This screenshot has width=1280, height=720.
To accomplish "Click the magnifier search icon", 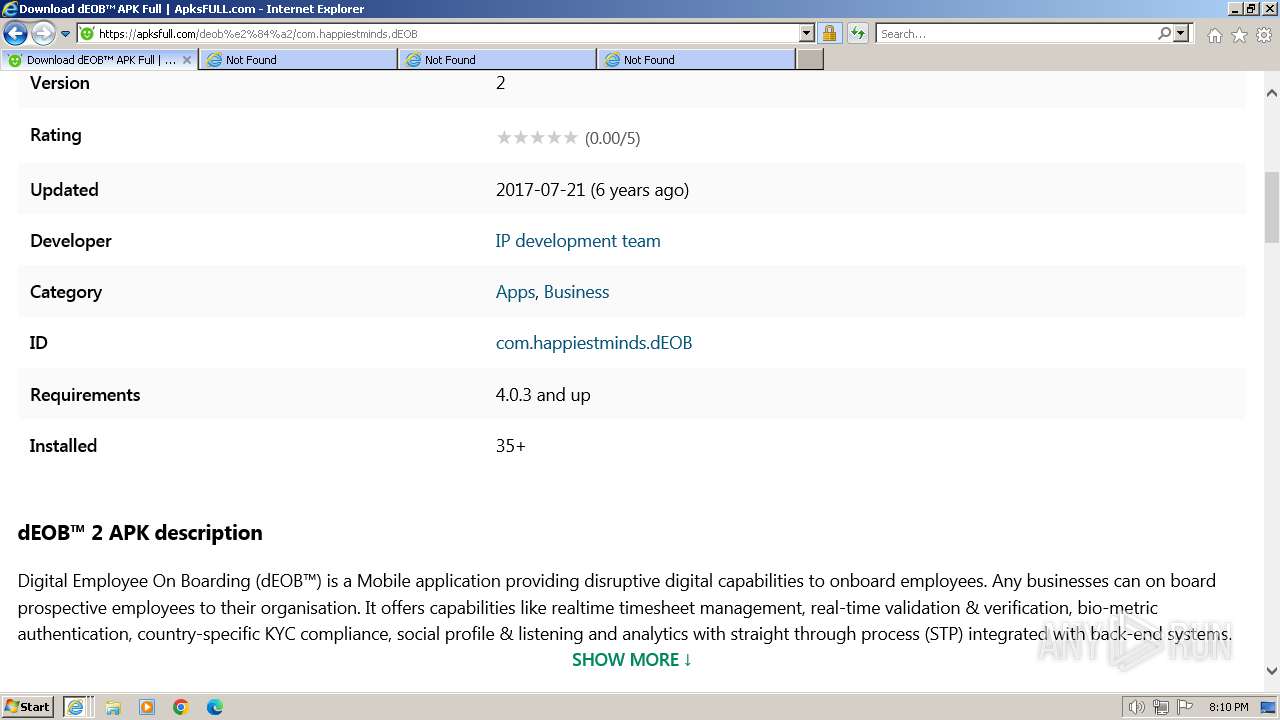I will pos(1164,34).
